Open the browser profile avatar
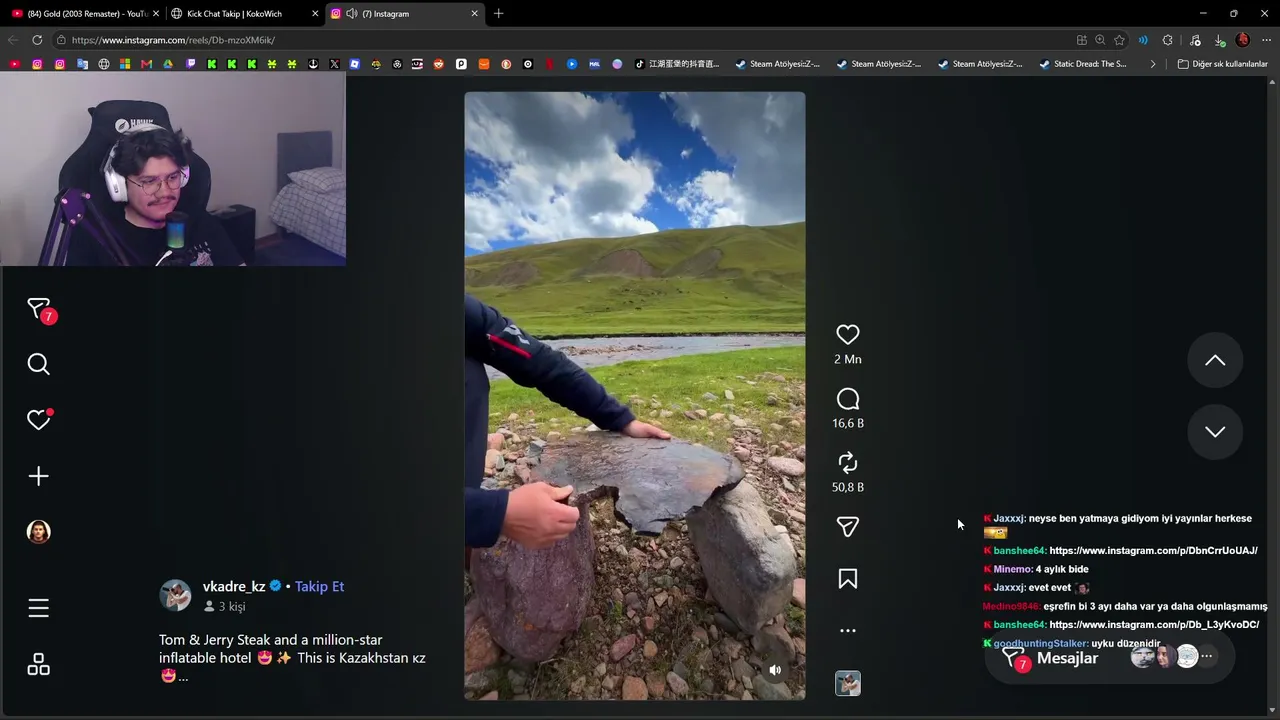This screenshot has height=720, width=1280. [1243, 40]
